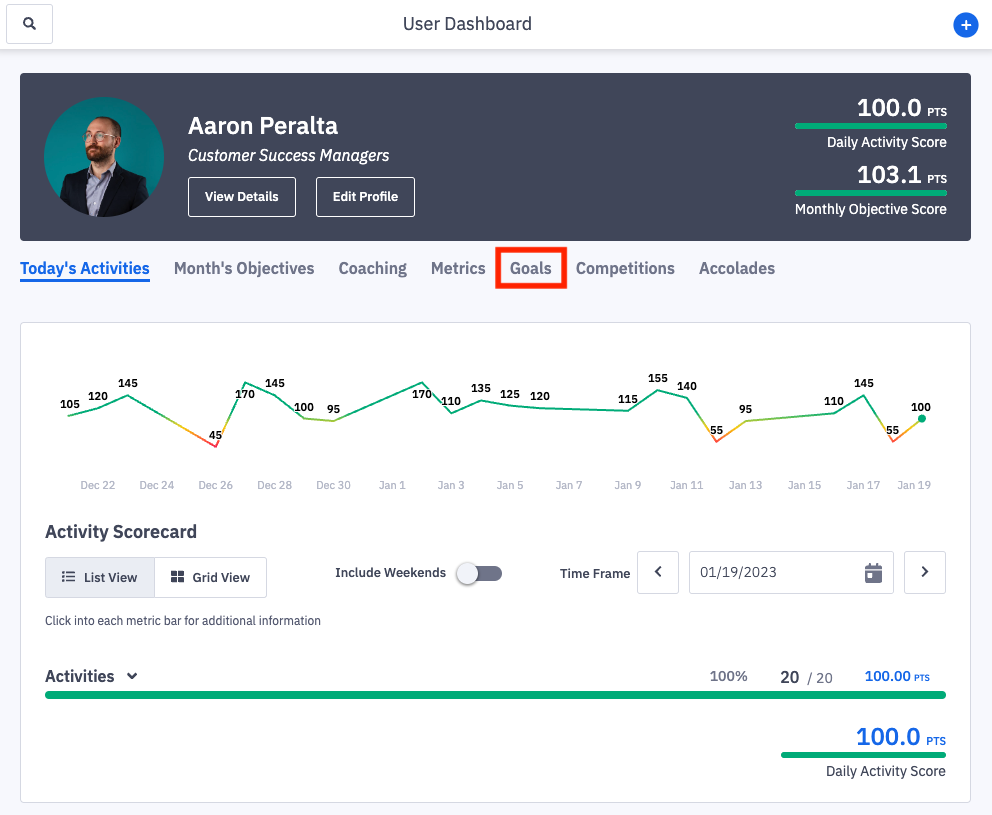Collapse the Activities section chevron
The height and width of the screenshot is (815, 992).
coord(131,676)
